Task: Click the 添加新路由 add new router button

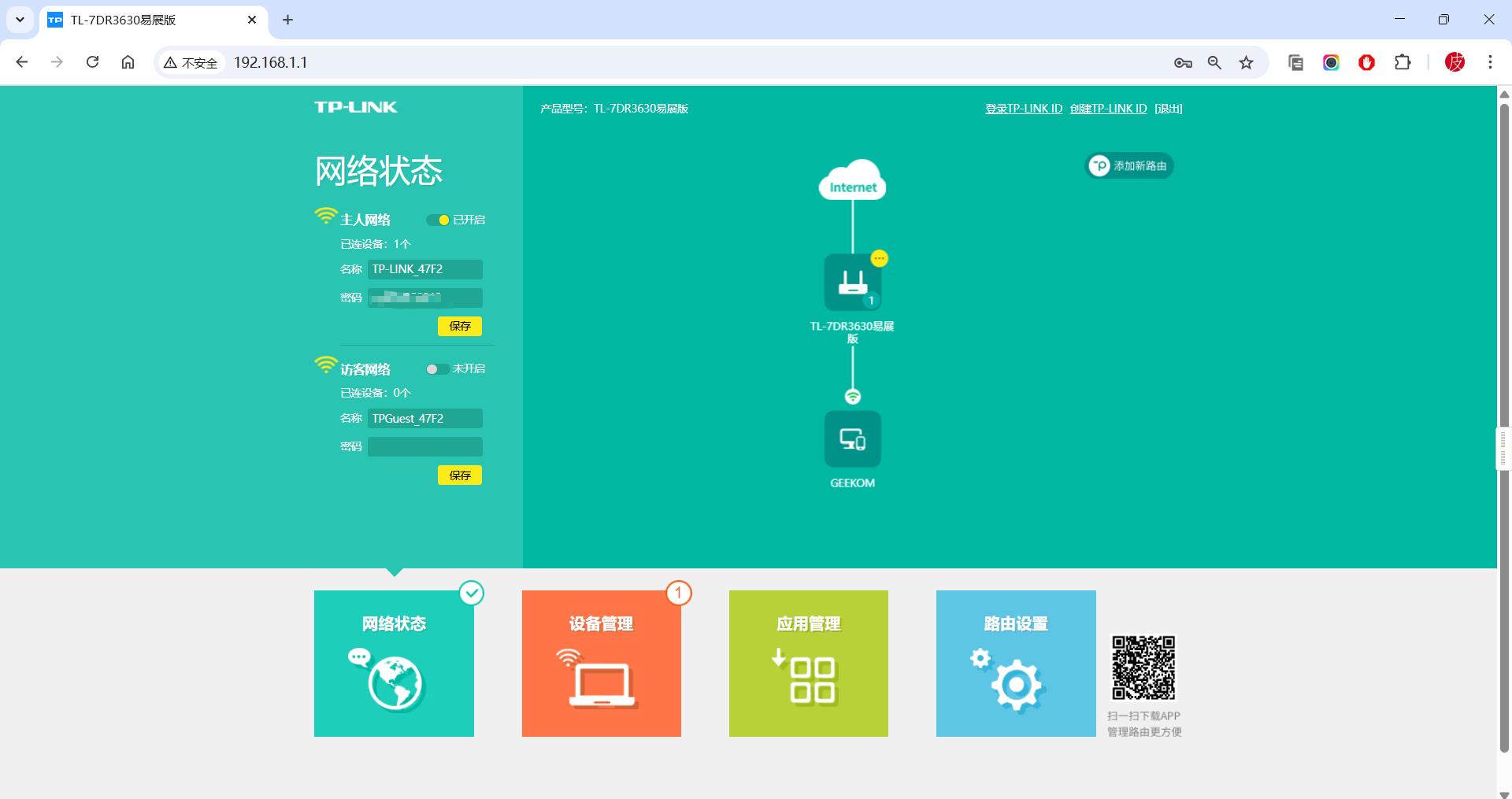Action: (x=1129, y=166)
